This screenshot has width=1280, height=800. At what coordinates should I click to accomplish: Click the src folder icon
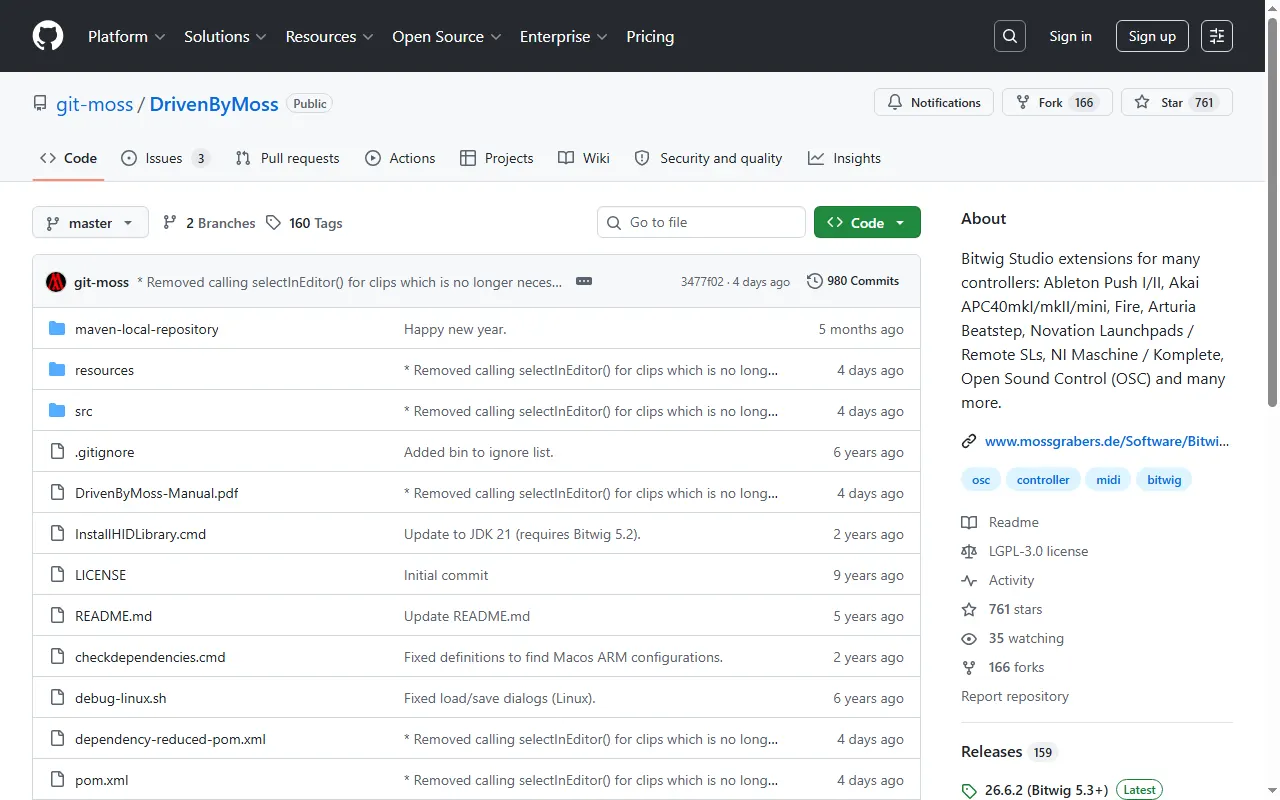tap(57, 411)
